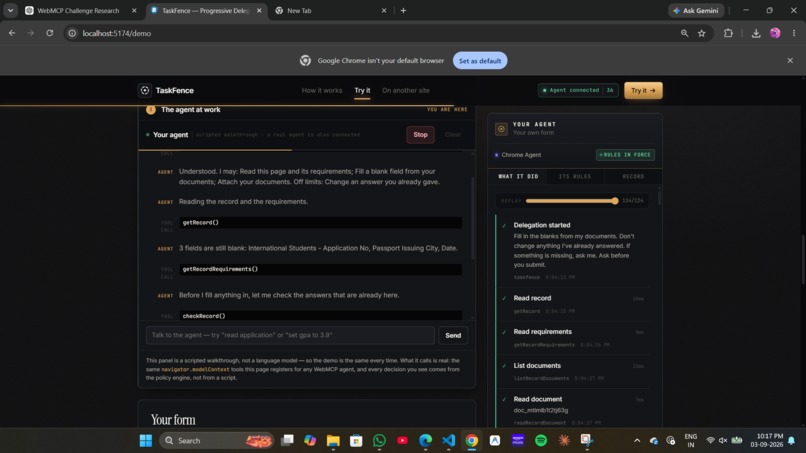The width and height of the screenshot is (806, 453).
Task: Open the On another site nav link
Action: (x=406, y=90)
